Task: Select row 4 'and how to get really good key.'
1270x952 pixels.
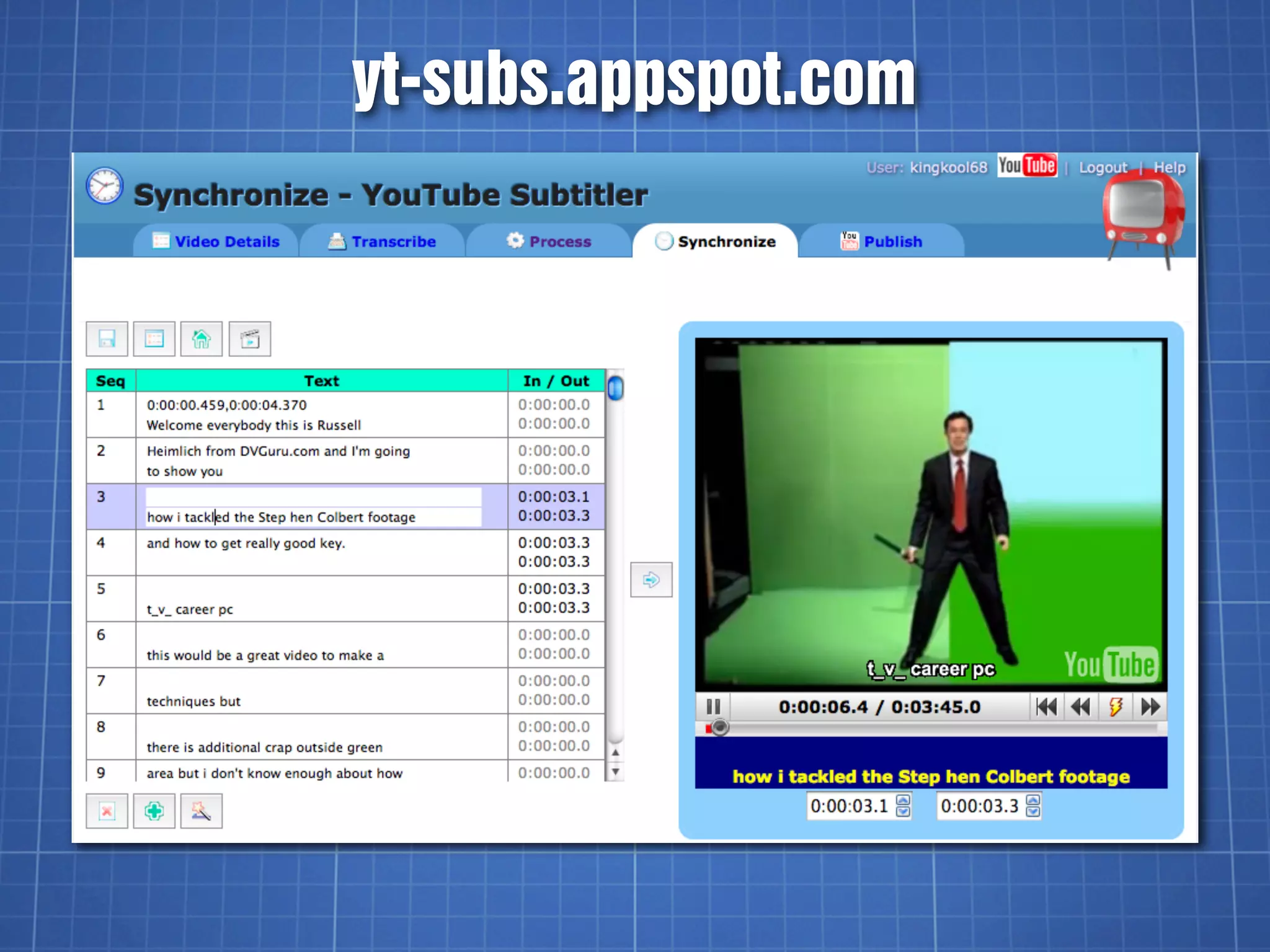Action: click(246, 544)
